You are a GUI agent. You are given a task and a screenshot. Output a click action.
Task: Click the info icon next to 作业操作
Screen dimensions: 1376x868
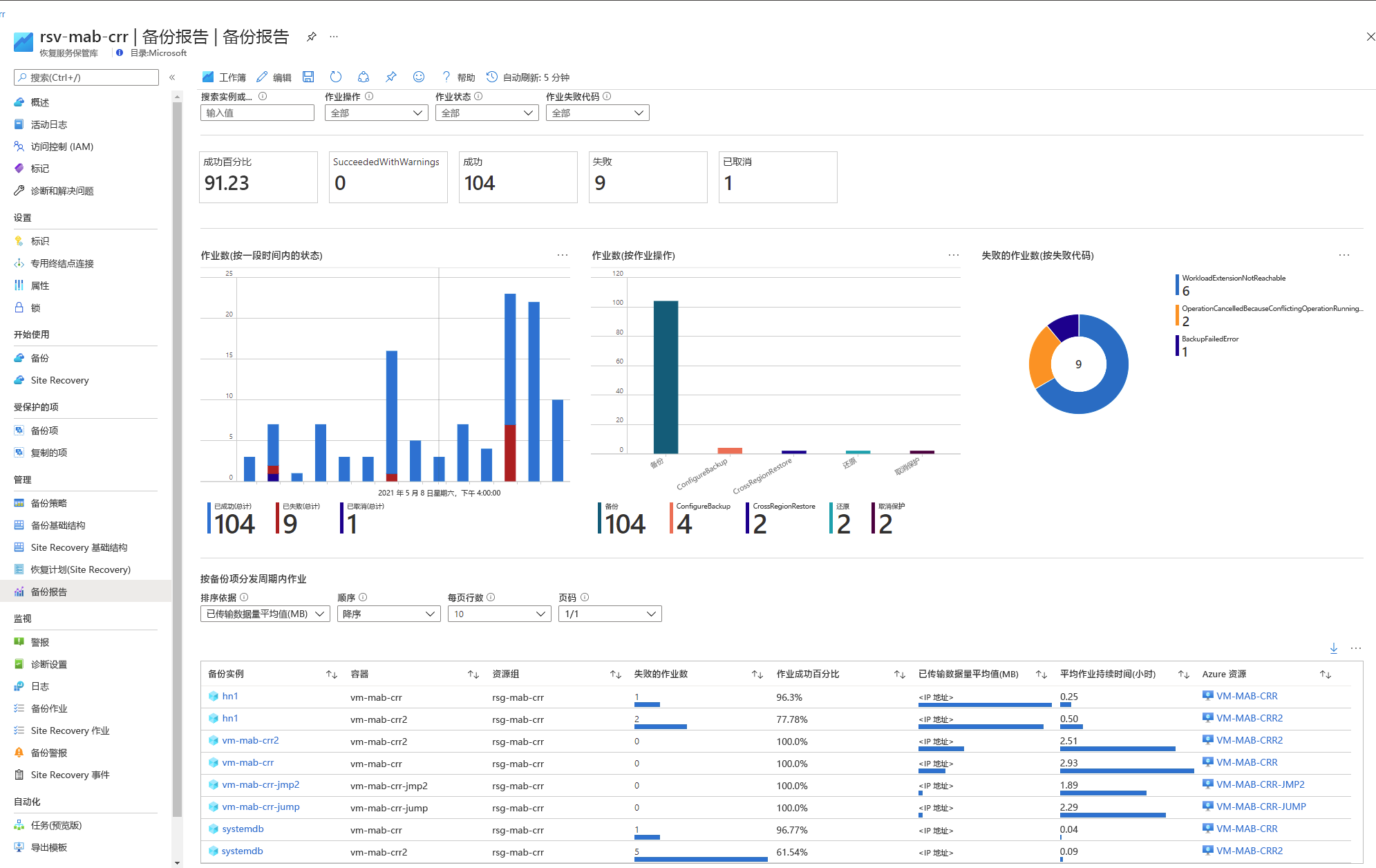click(369, 96)
